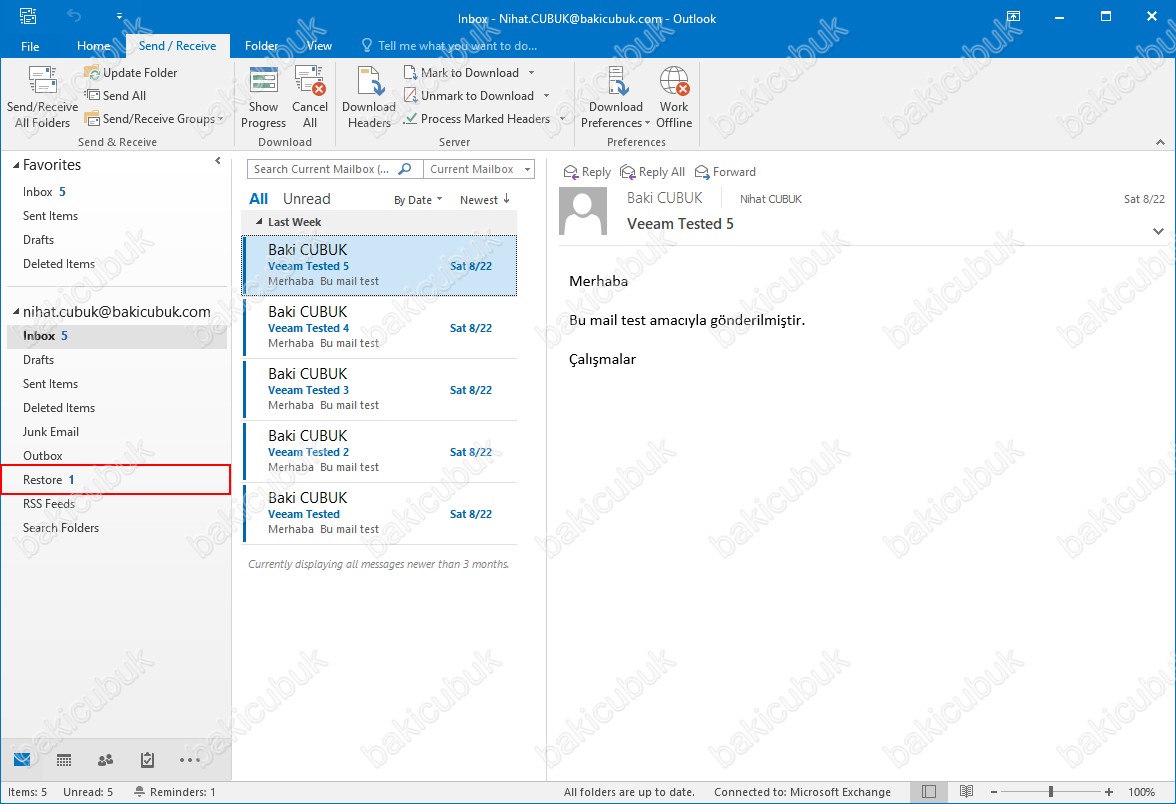
Task: Click the search magnifier icon
Action: (x=405, y=169)
